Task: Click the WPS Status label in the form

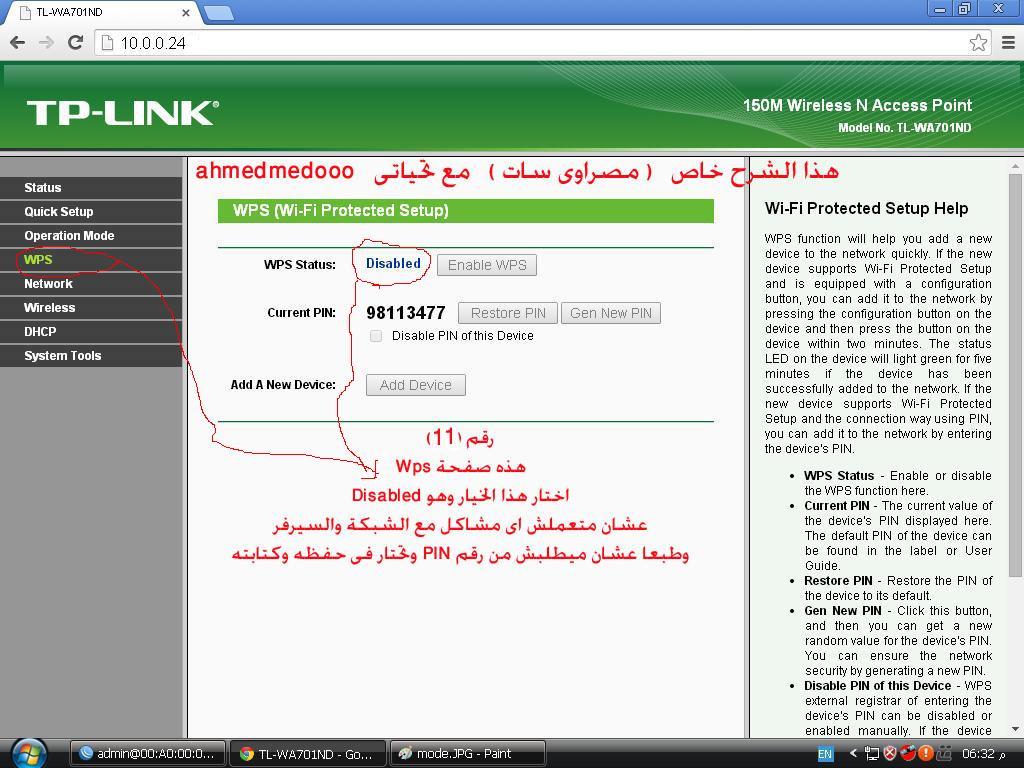Action: (300, 264)
